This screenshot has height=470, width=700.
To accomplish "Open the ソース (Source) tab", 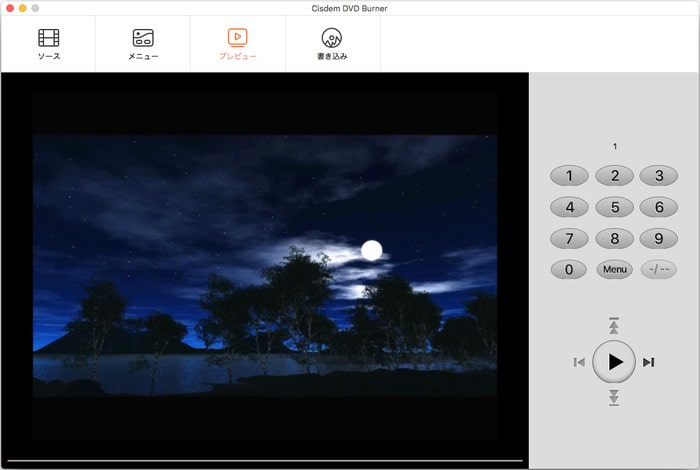I will tap(49, 44).
